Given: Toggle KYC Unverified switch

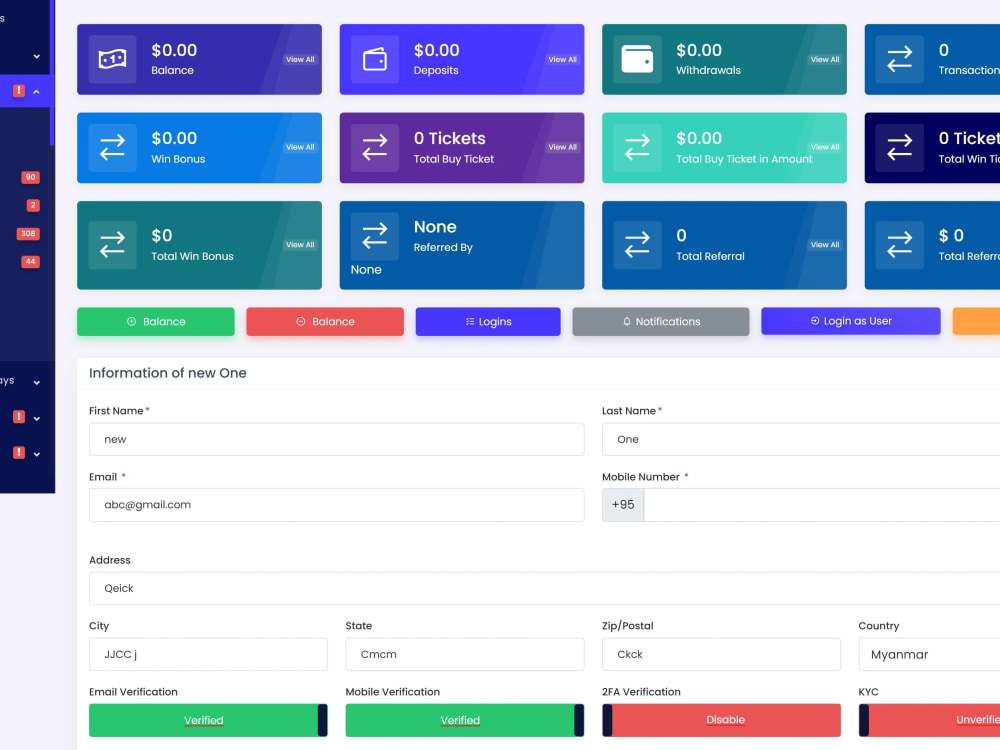Looking at the screenshot, I should [929, 720].
